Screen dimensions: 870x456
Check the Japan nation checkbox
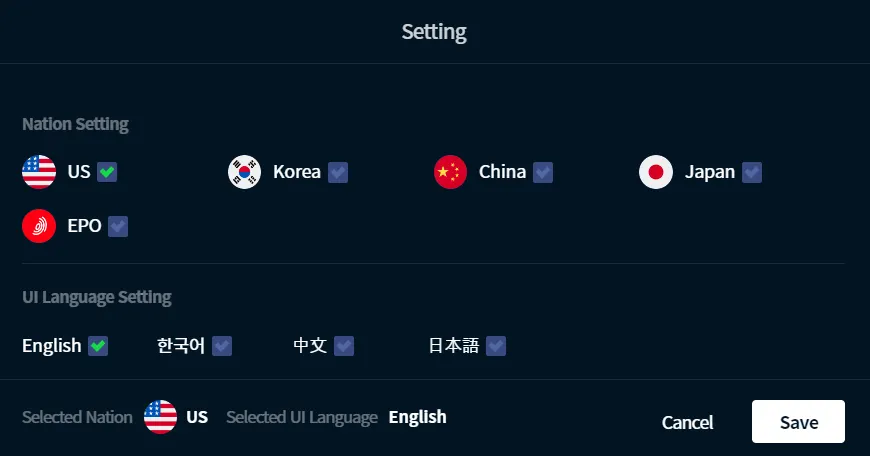(752, 172)
